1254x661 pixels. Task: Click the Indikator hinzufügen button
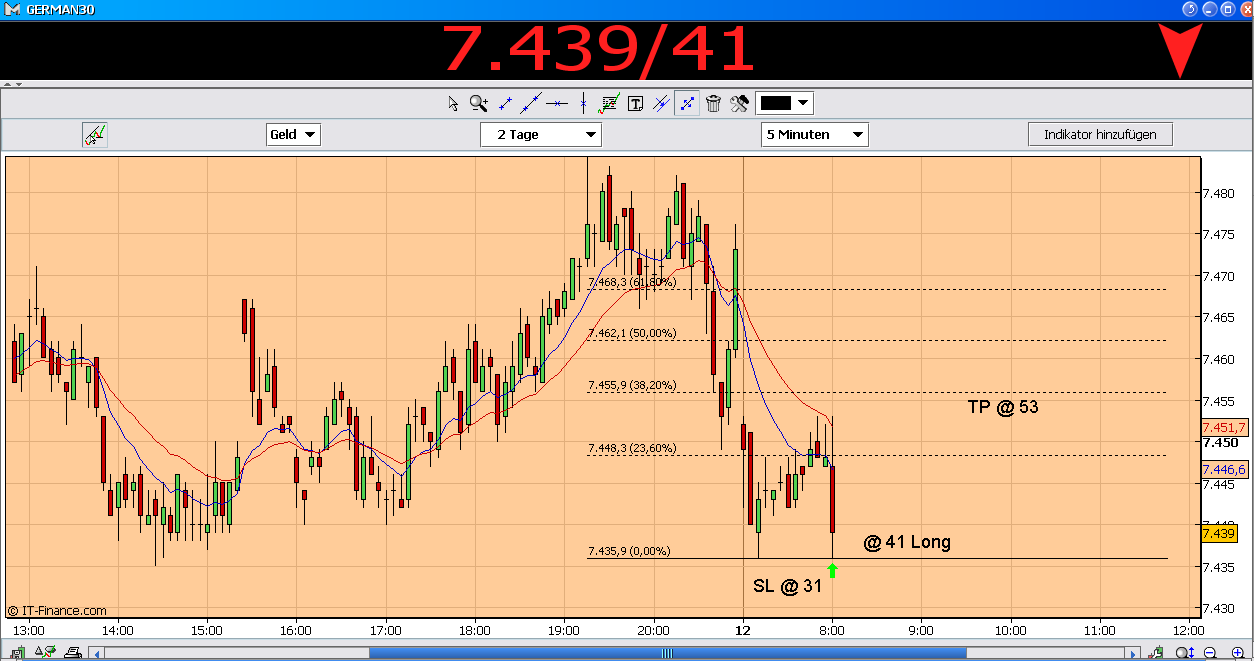[x=1100, y=134]
